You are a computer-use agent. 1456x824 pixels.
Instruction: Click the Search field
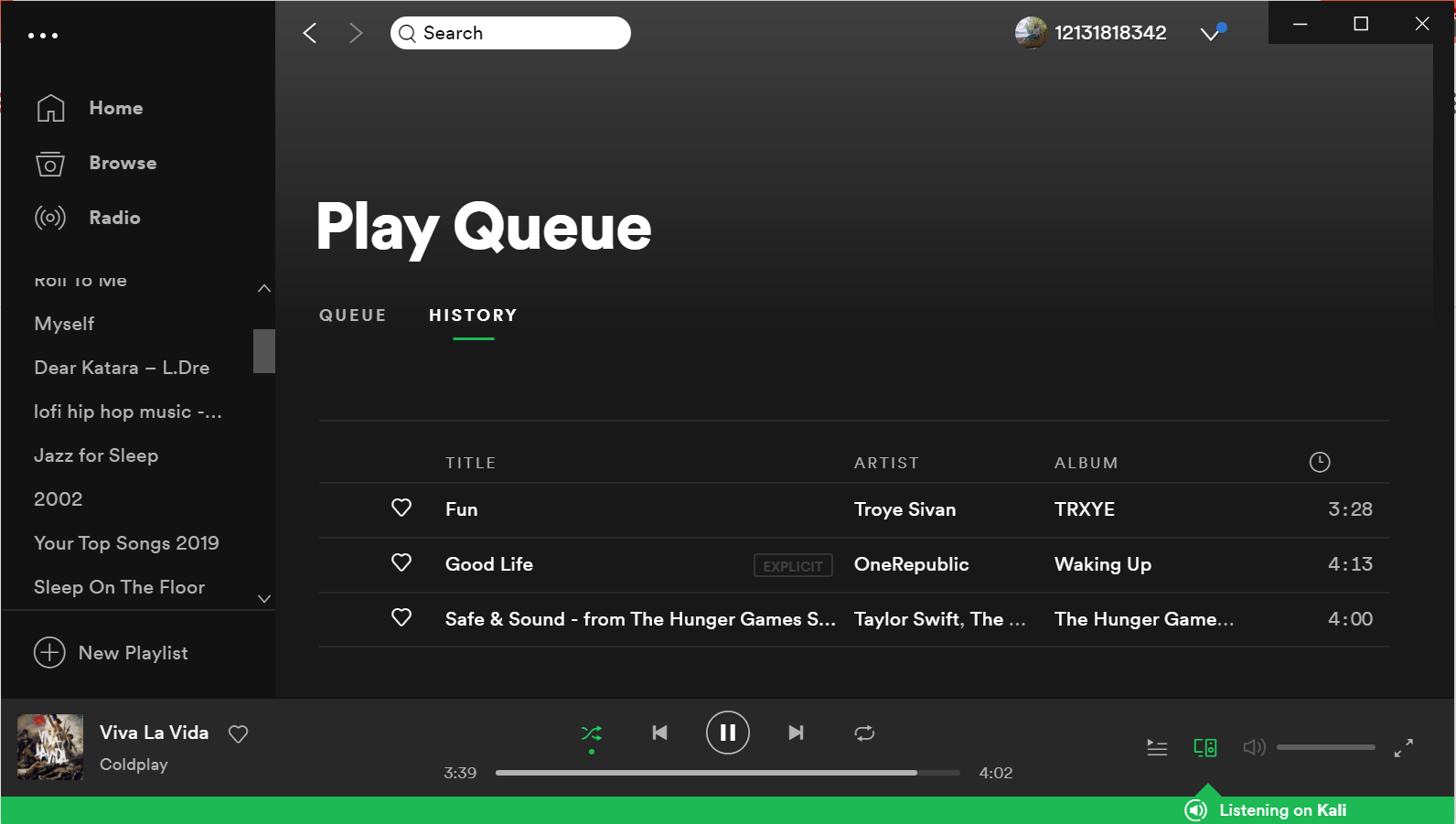point(510,33)
